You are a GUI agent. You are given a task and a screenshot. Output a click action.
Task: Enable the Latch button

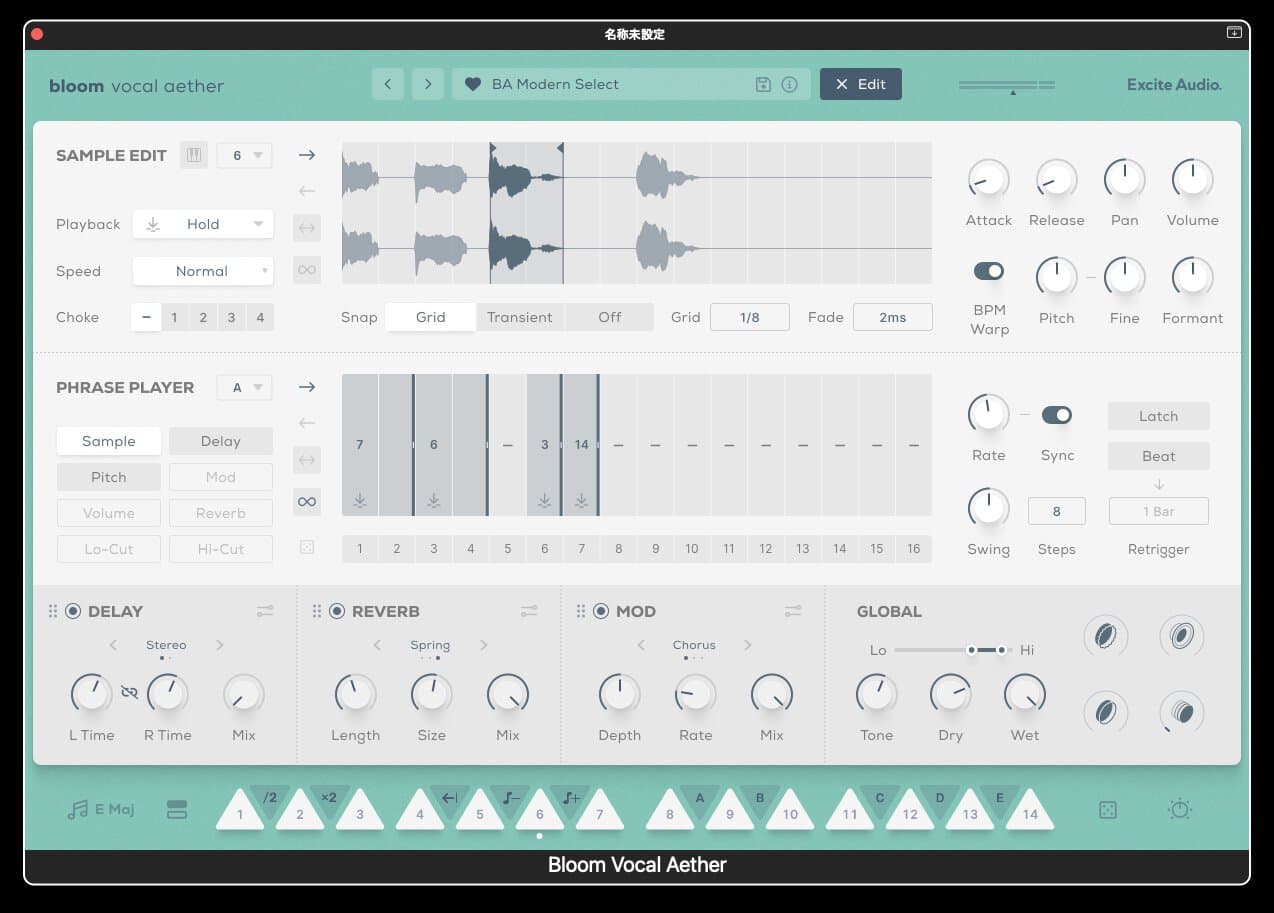point(1159,416)
